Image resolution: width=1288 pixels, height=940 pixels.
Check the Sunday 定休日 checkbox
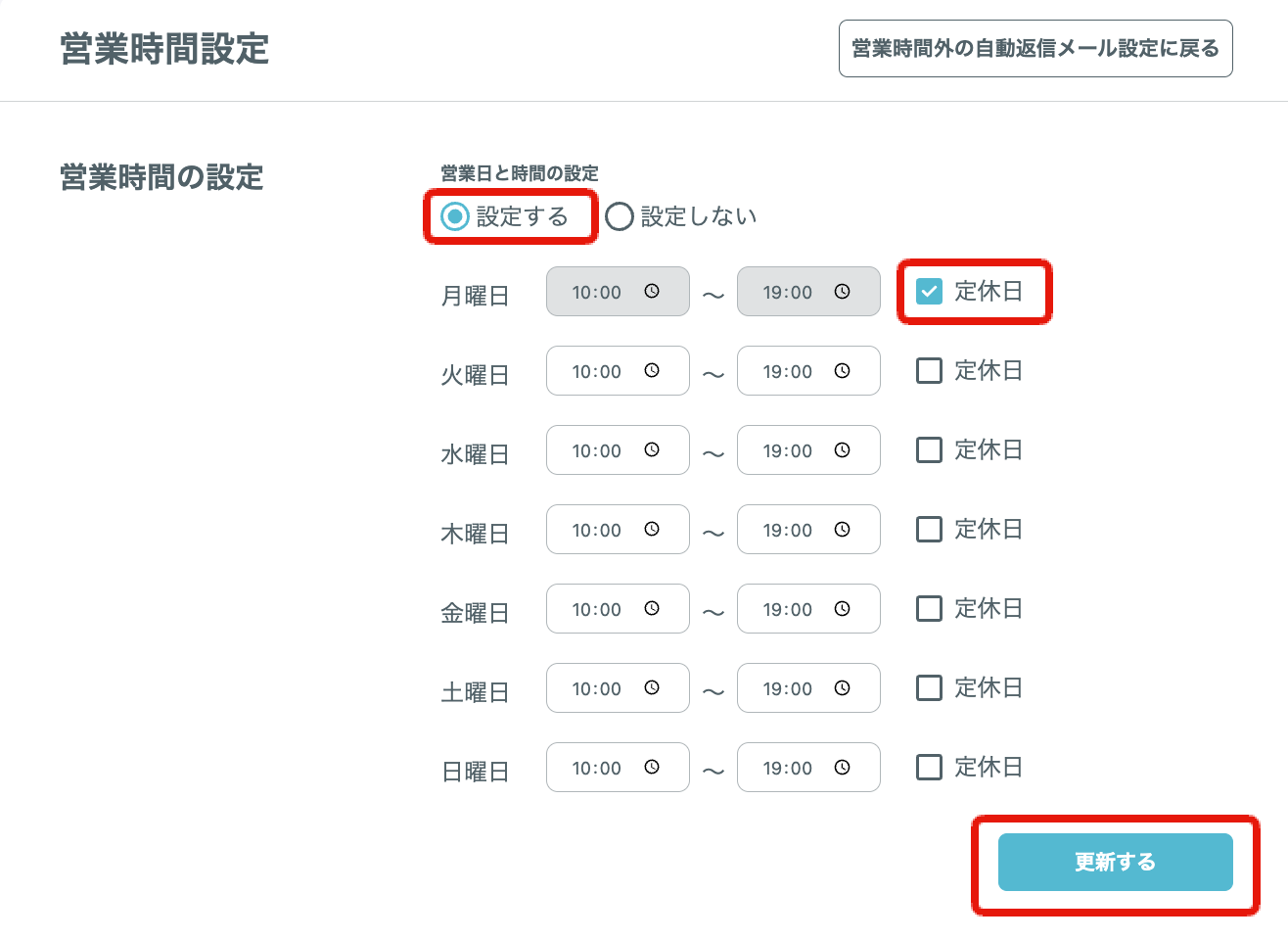(x=929, y=767)
